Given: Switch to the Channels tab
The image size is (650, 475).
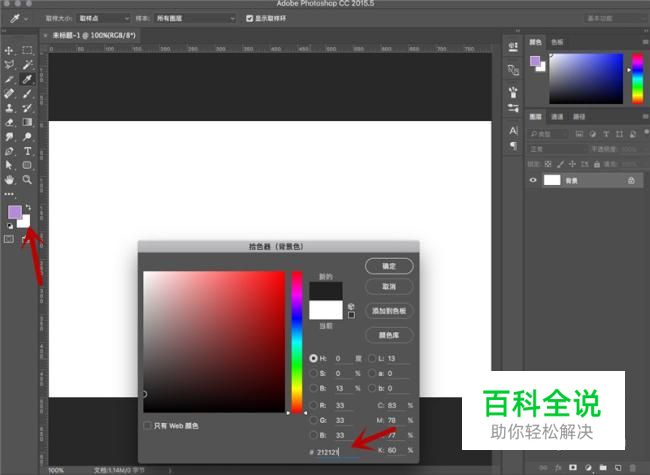Looking at the screenshot, I should tap(557, 117).
